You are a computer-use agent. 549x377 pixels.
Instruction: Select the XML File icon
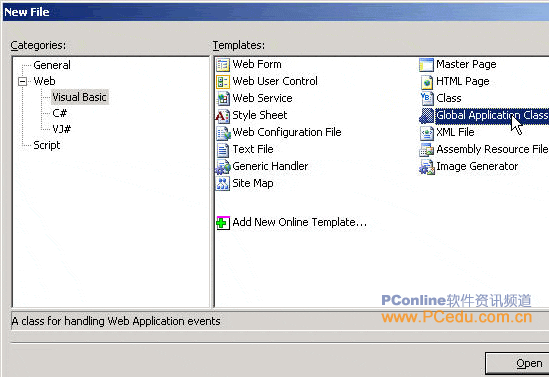tap(426, 133)
